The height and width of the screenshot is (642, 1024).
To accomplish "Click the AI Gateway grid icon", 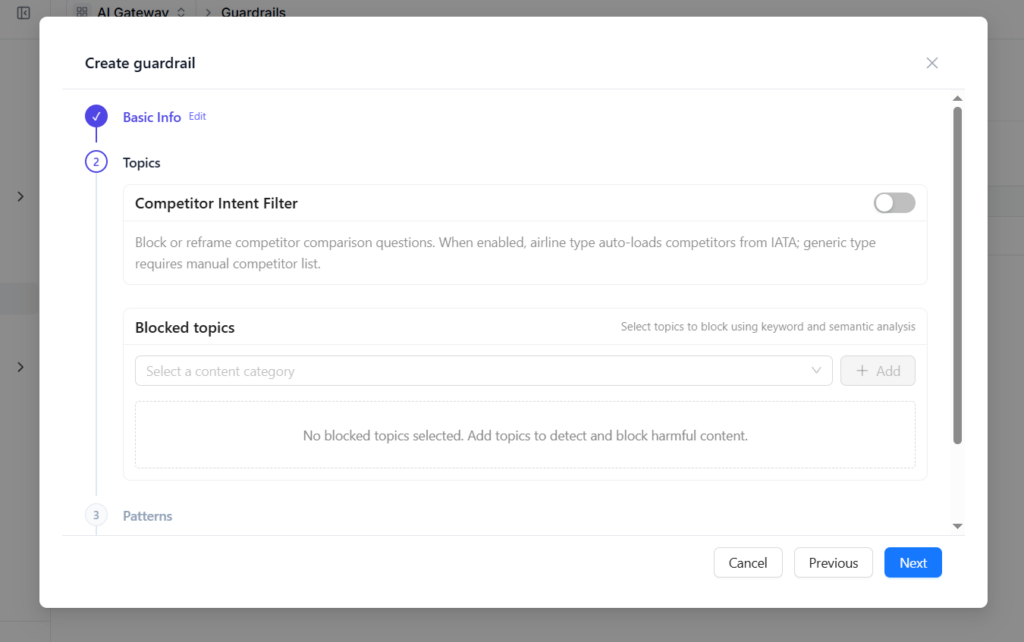I will coord(82,12).
